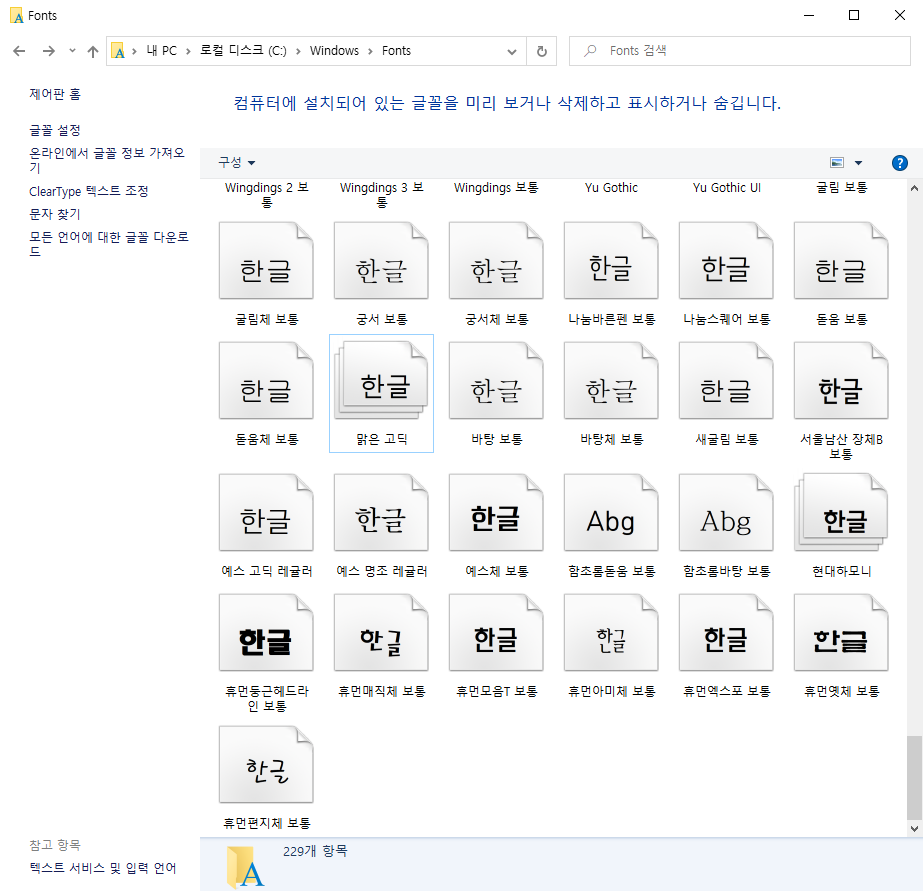Select the 휴먼편지체 보통 font icon
The image size is (923, 891).
tap(266, 764)
